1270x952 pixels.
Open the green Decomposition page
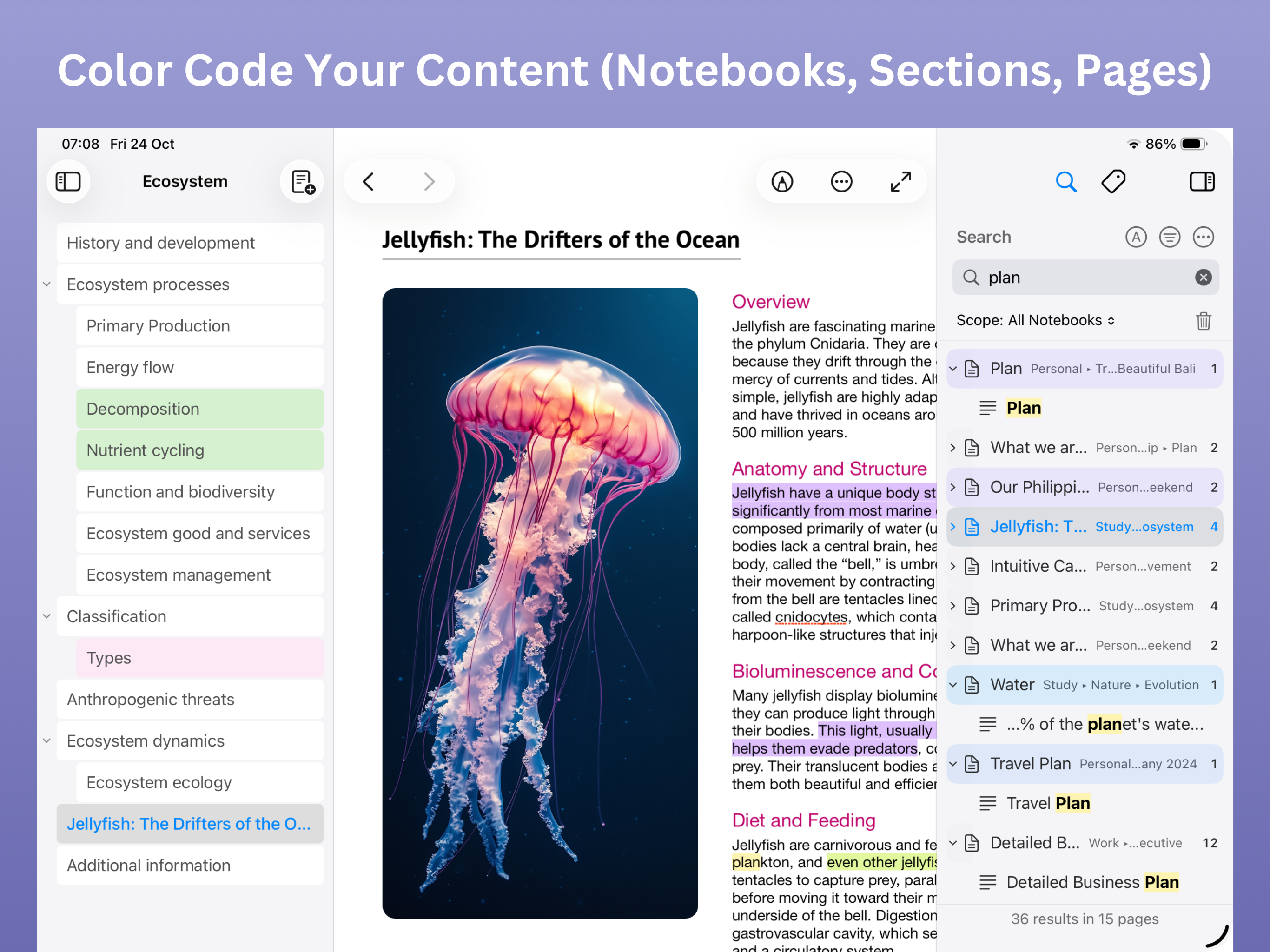coord(199,409)
